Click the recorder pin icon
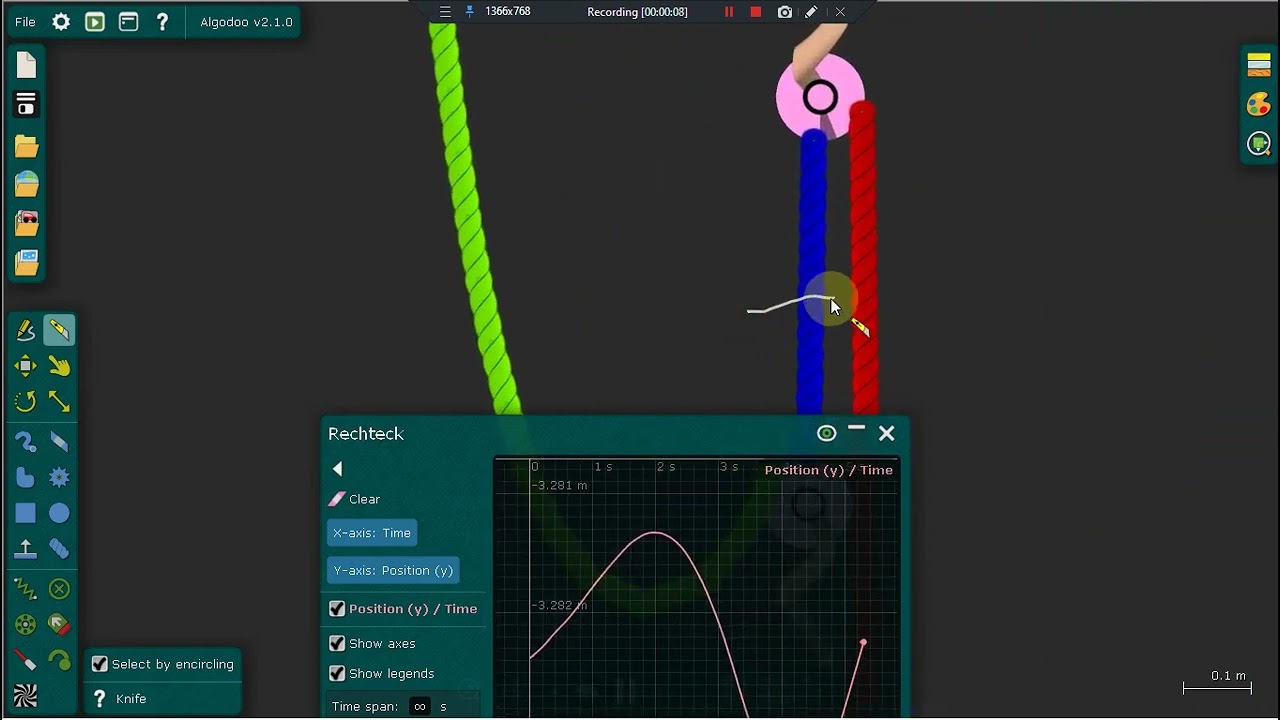1280x720 pixels. click(469, 12)
